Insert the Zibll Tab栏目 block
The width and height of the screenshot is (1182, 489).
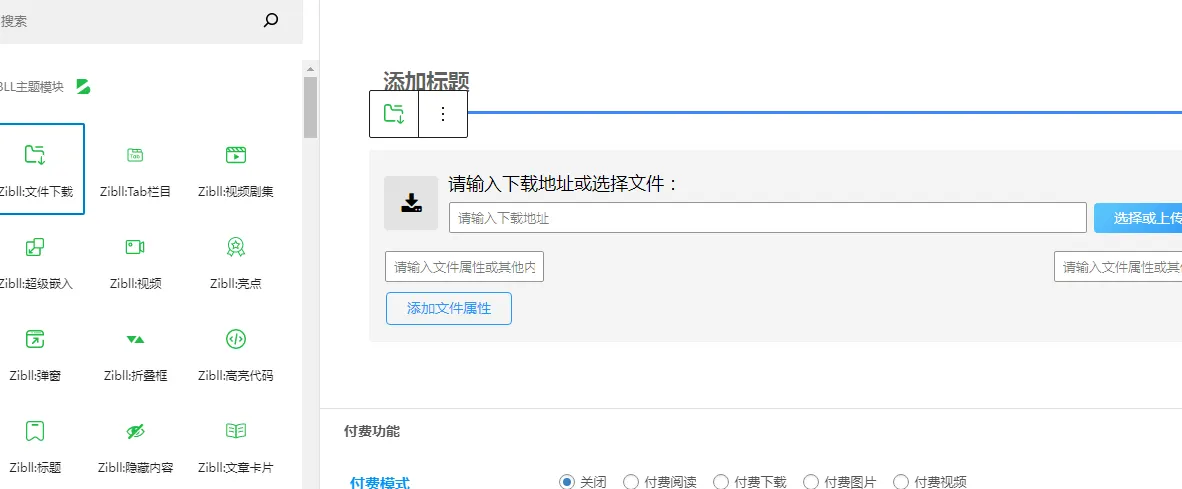[135, 169]
